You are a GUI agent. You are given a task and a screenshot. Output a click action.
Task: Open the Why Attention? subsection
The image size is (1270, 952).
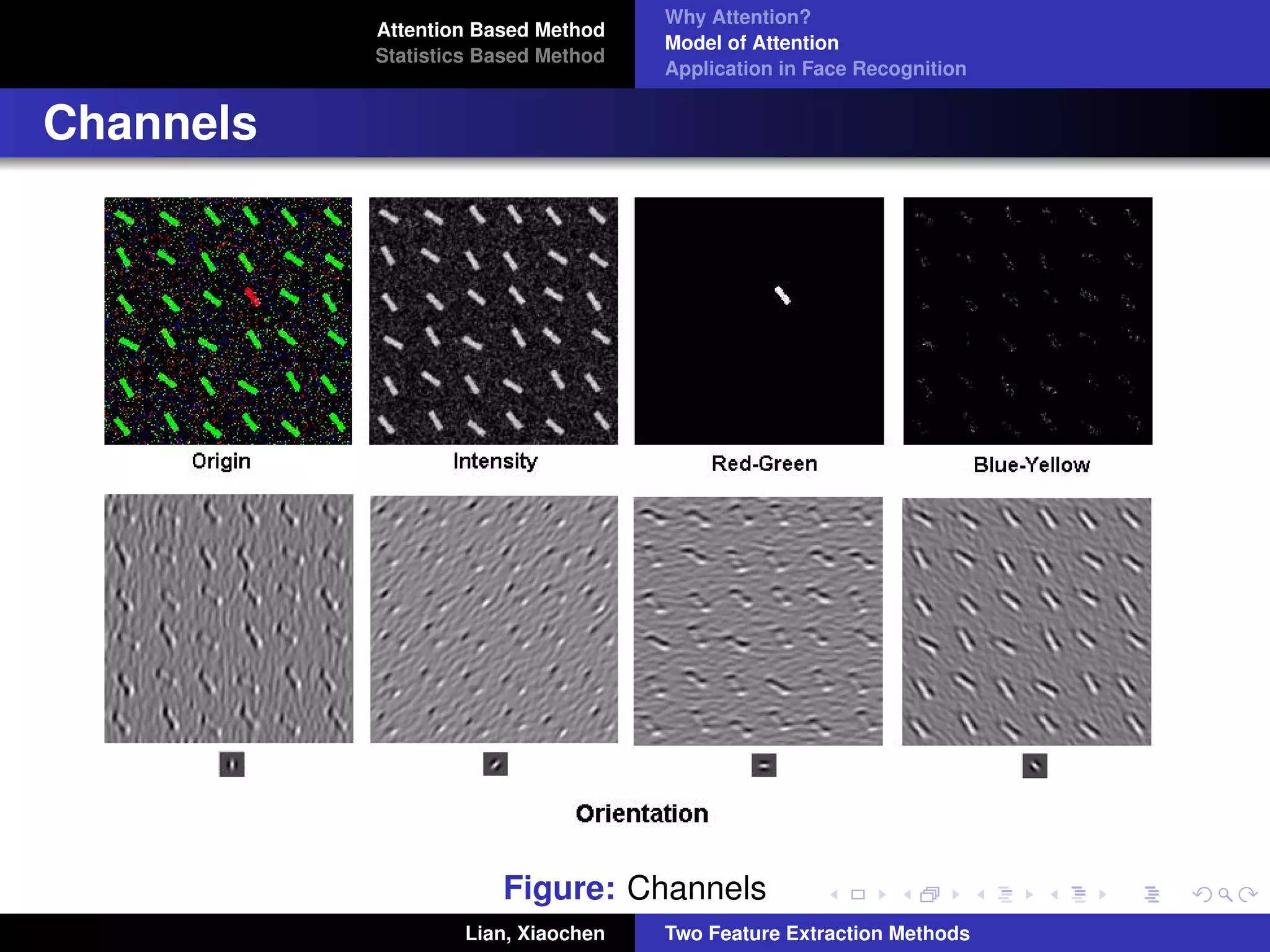737,17
